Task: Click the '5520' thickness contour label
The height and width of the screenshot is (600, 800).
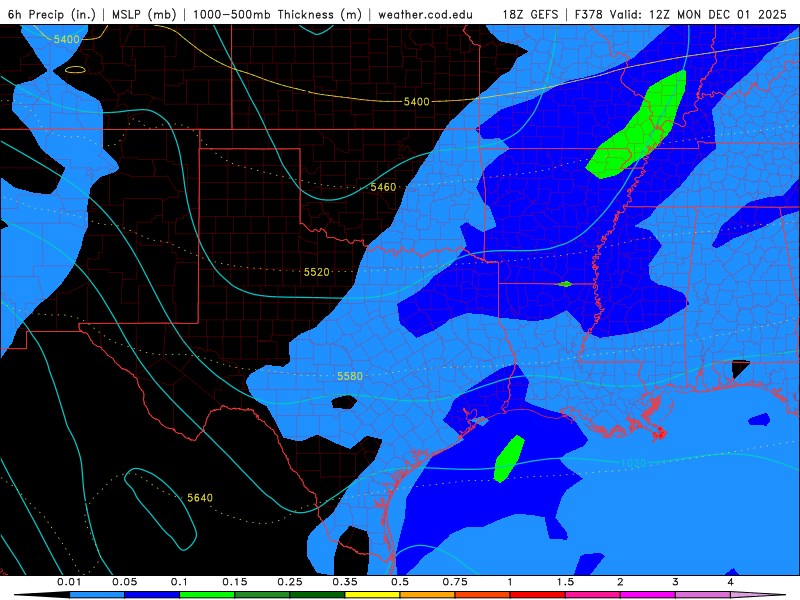Action: click(317, 272)
